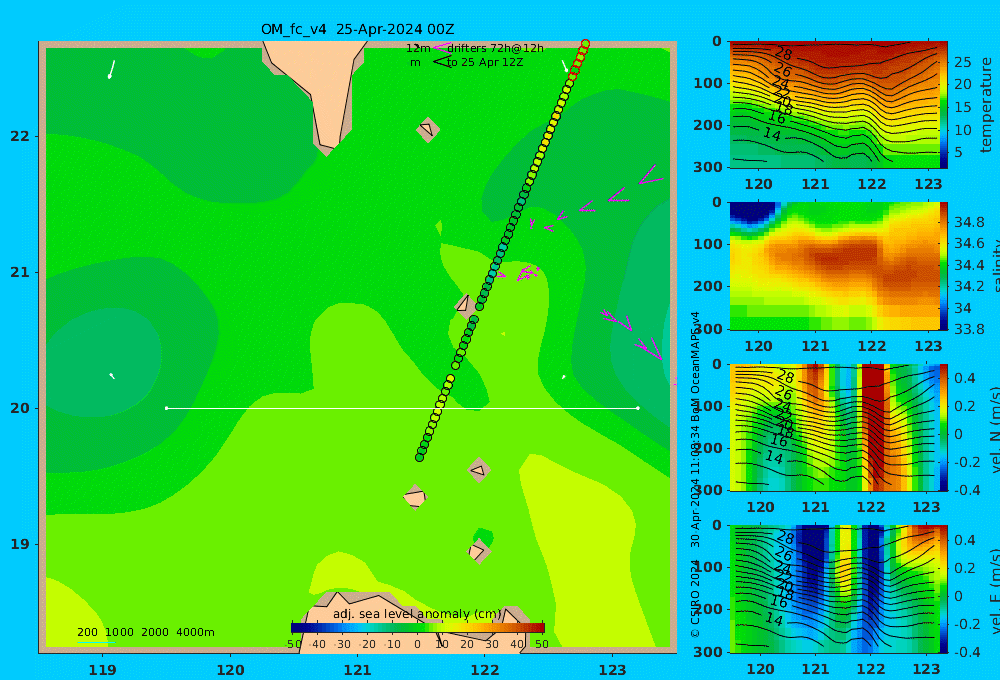
Task: Click the temperature section panel
Action: [834, 105]
